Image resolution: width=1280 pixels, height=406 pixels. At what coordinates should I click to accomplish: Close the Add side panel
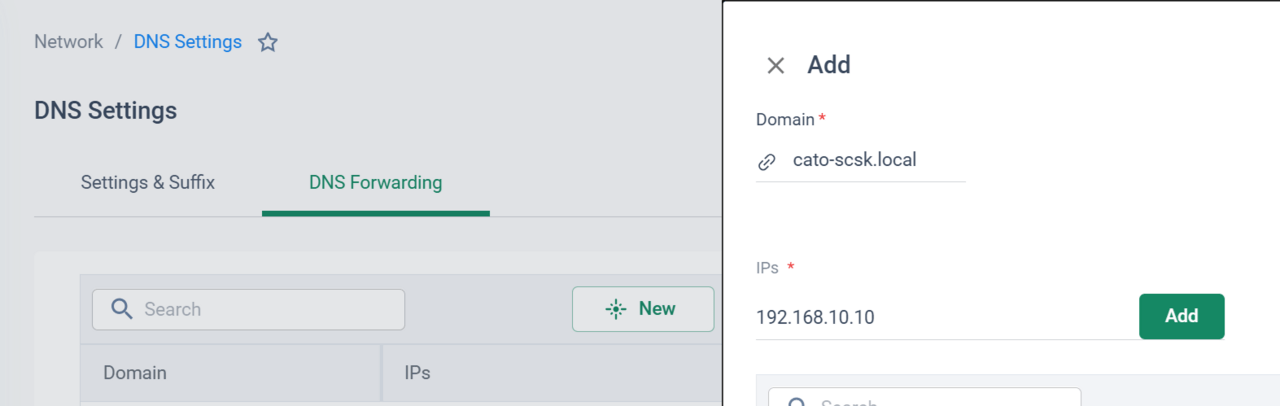775,66
